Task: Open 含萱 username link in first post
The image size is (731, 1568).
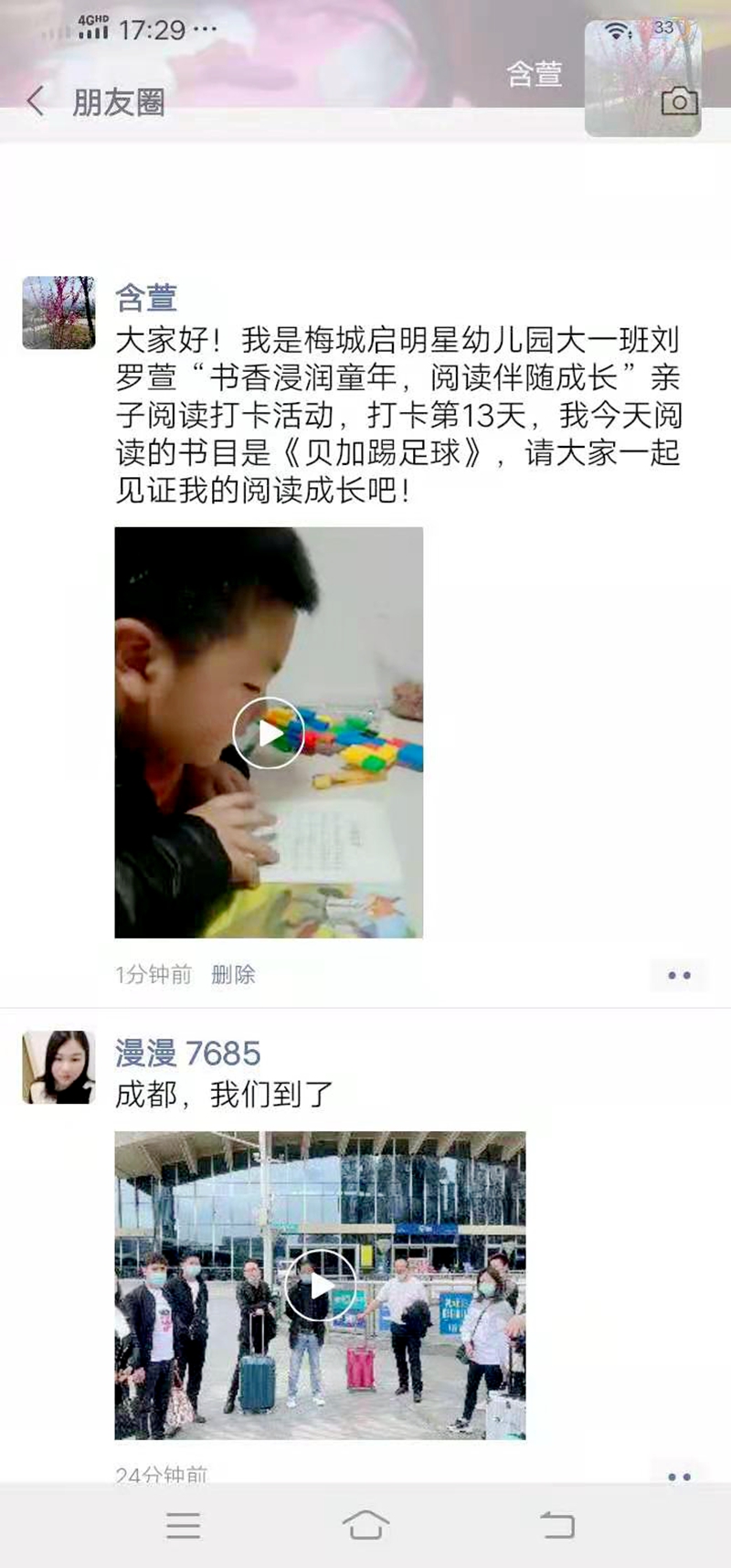Action: [x=146, y=298]
